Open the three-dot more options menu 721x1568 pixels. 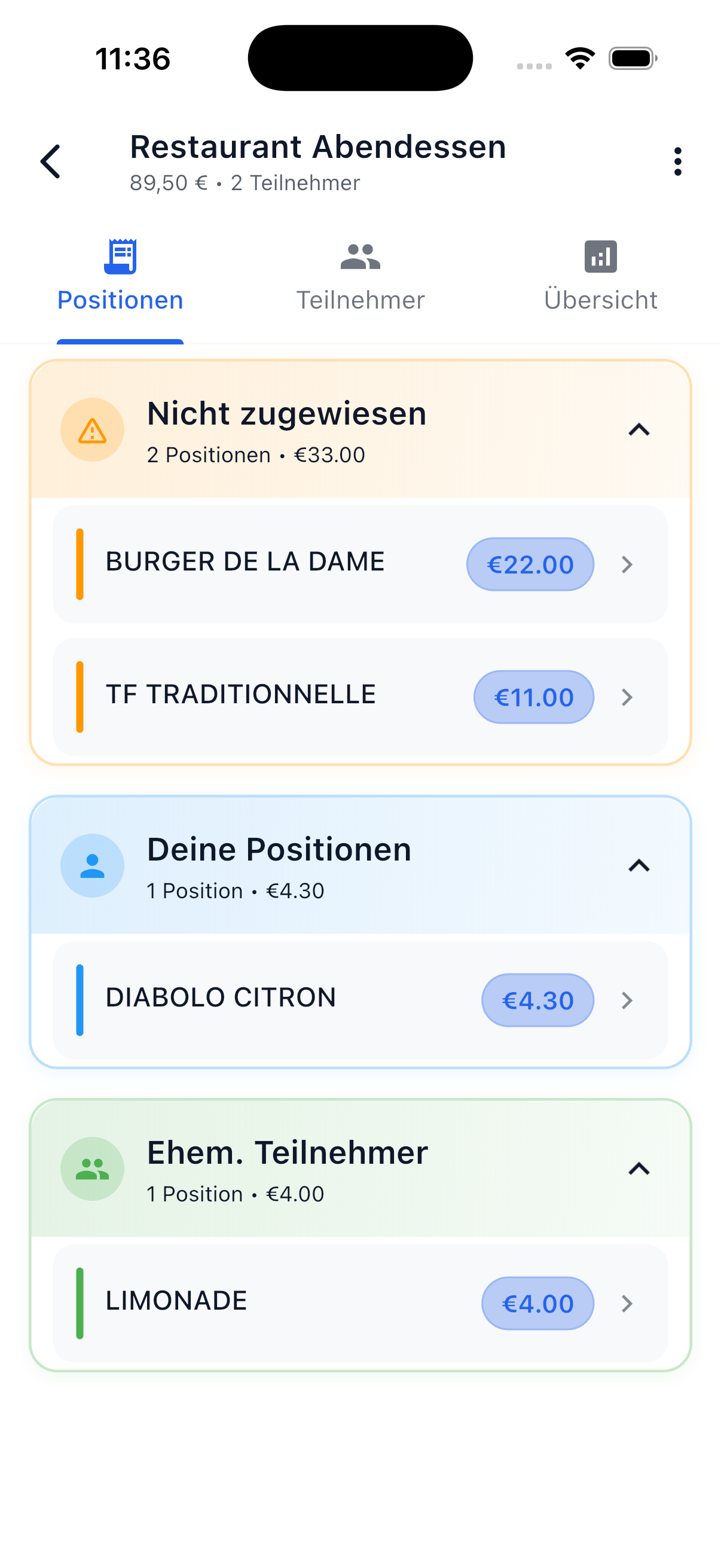click(677, 162)
